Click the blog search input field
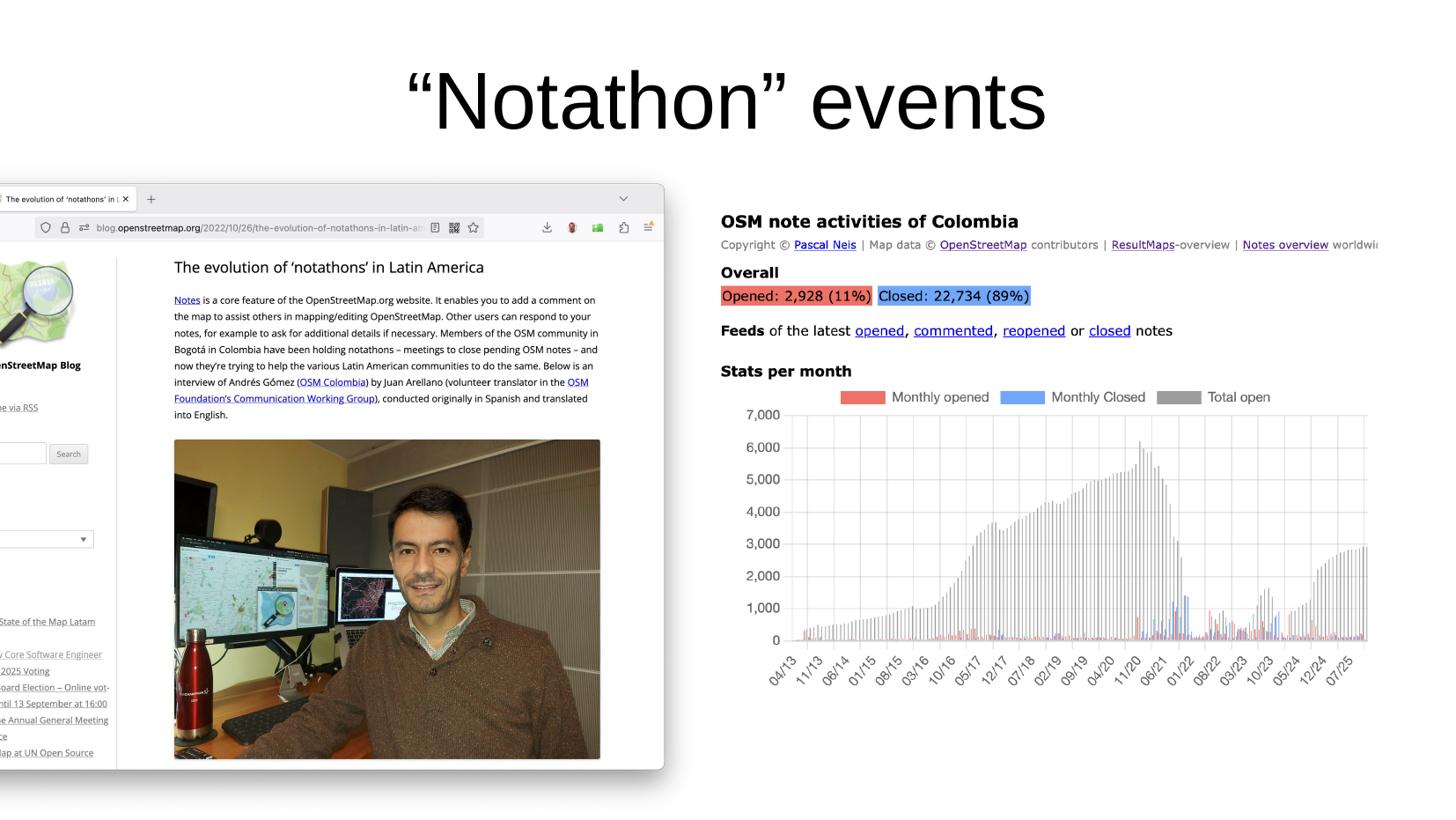 22,454
